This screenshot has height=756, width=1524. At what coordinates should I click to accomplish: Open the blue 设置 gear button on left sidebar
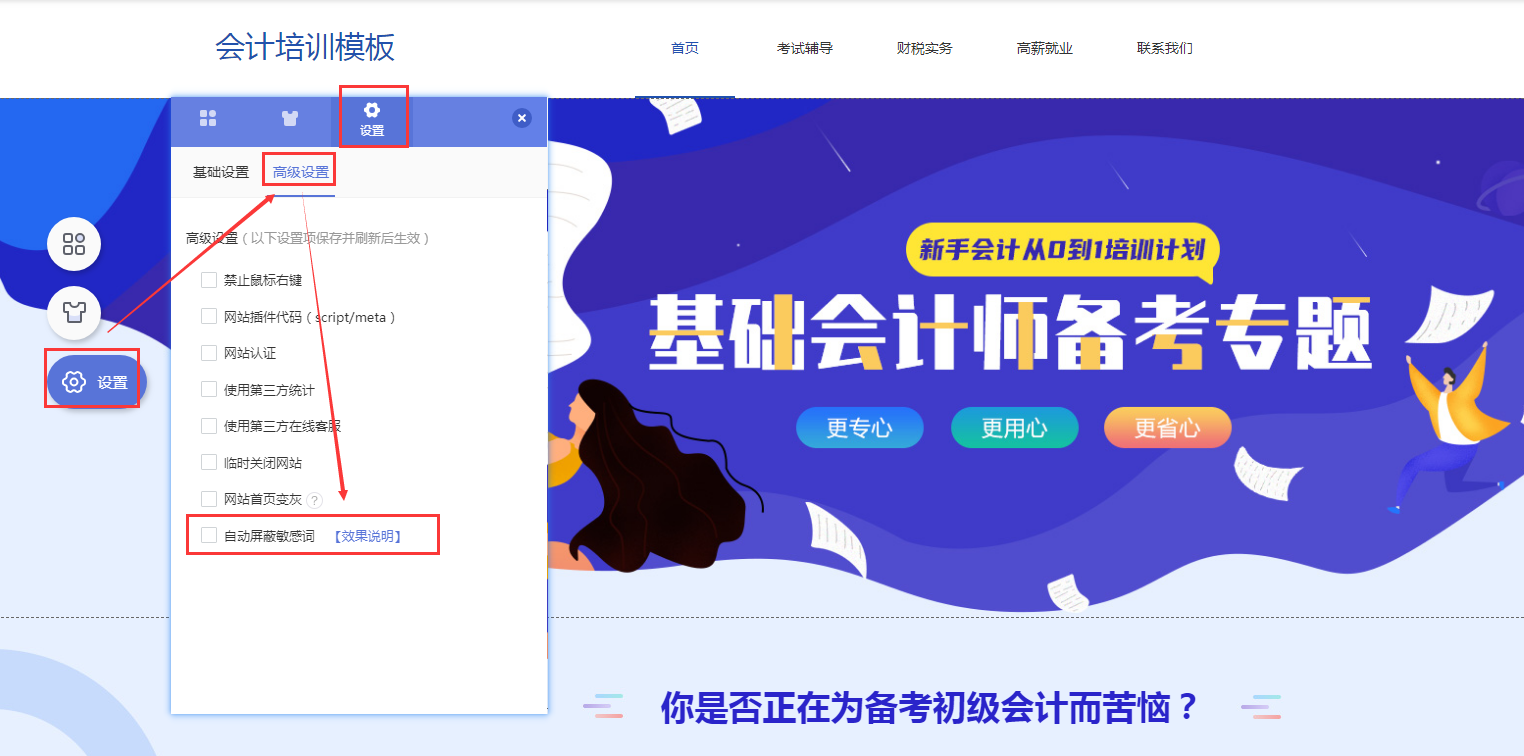[96, 382]
